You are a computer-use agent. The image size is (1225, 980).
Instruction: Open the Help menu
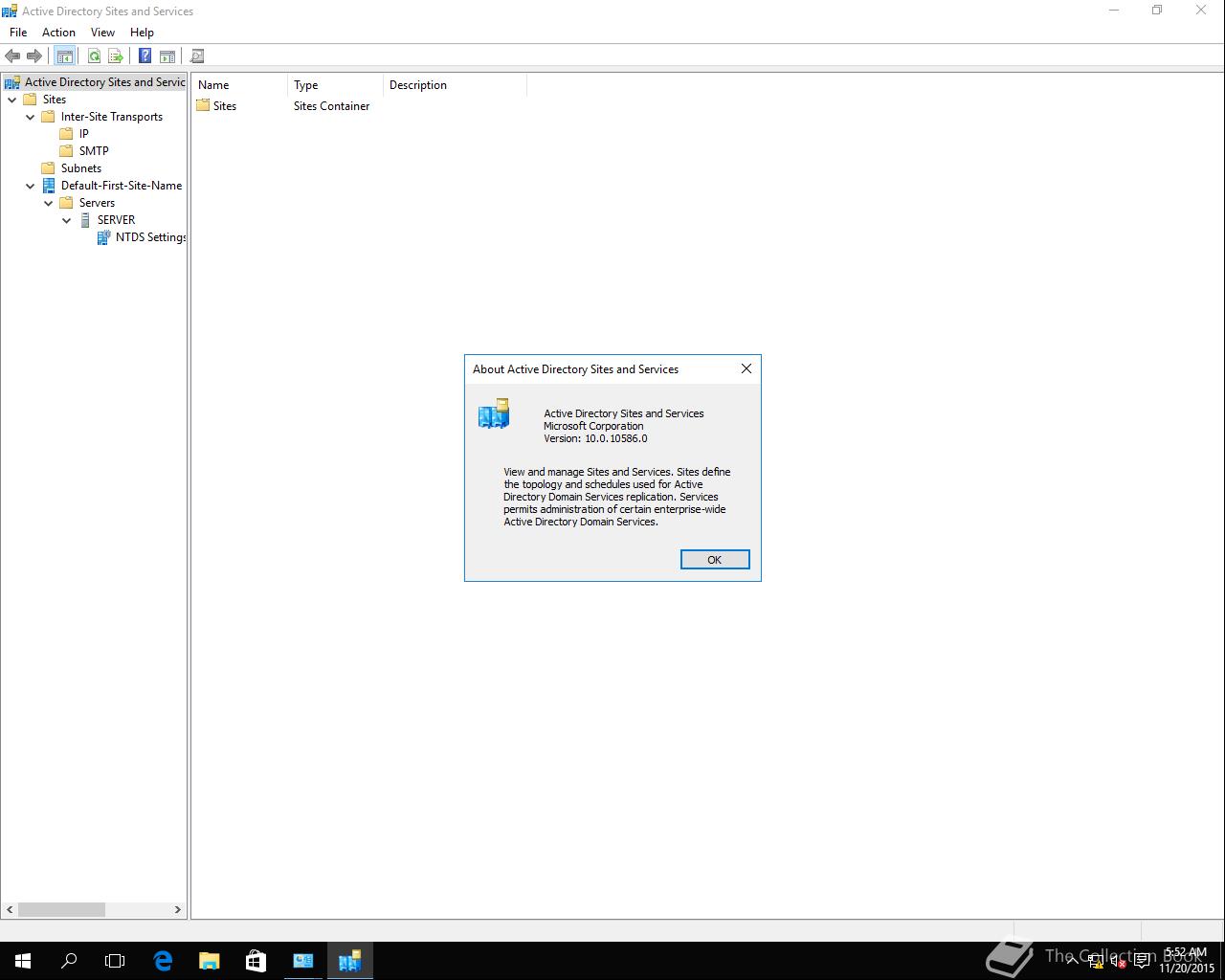click(x=142, y=33)
